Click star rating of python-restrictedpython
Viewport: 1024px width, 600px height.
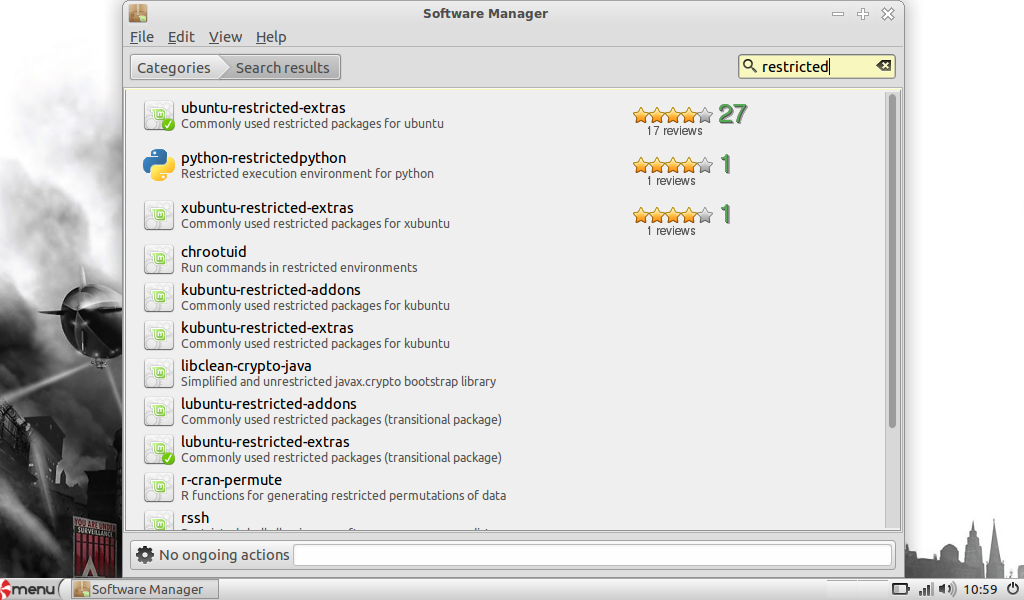[673, 165]
